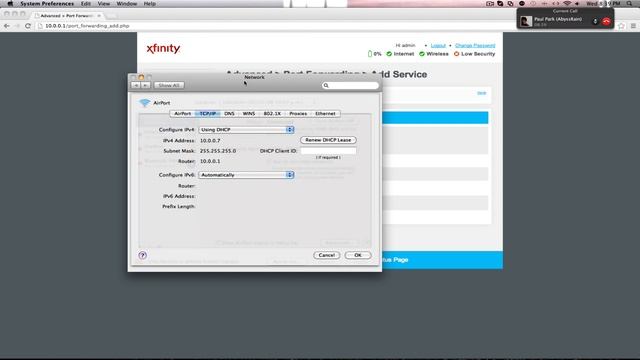This screenshot has height=360, width=640.
Task: Switch to the 802.1X tab
Action: point(272,113)
